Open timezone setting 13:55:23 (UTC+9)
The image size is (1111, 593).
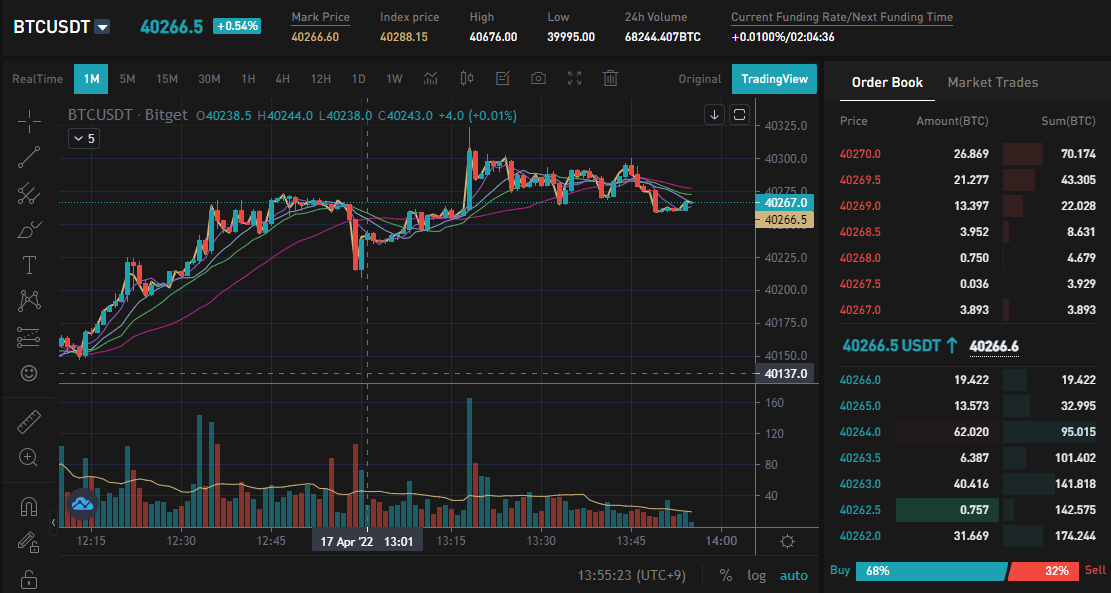tap(631, 575)
